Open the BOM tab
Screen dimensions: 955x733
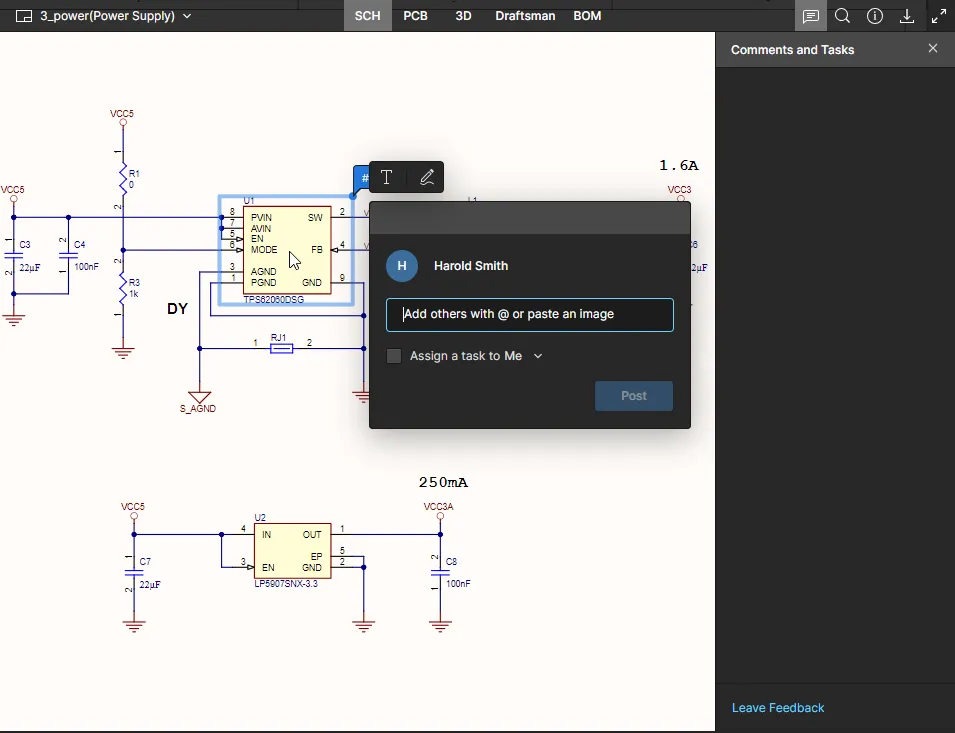(587, 16)
